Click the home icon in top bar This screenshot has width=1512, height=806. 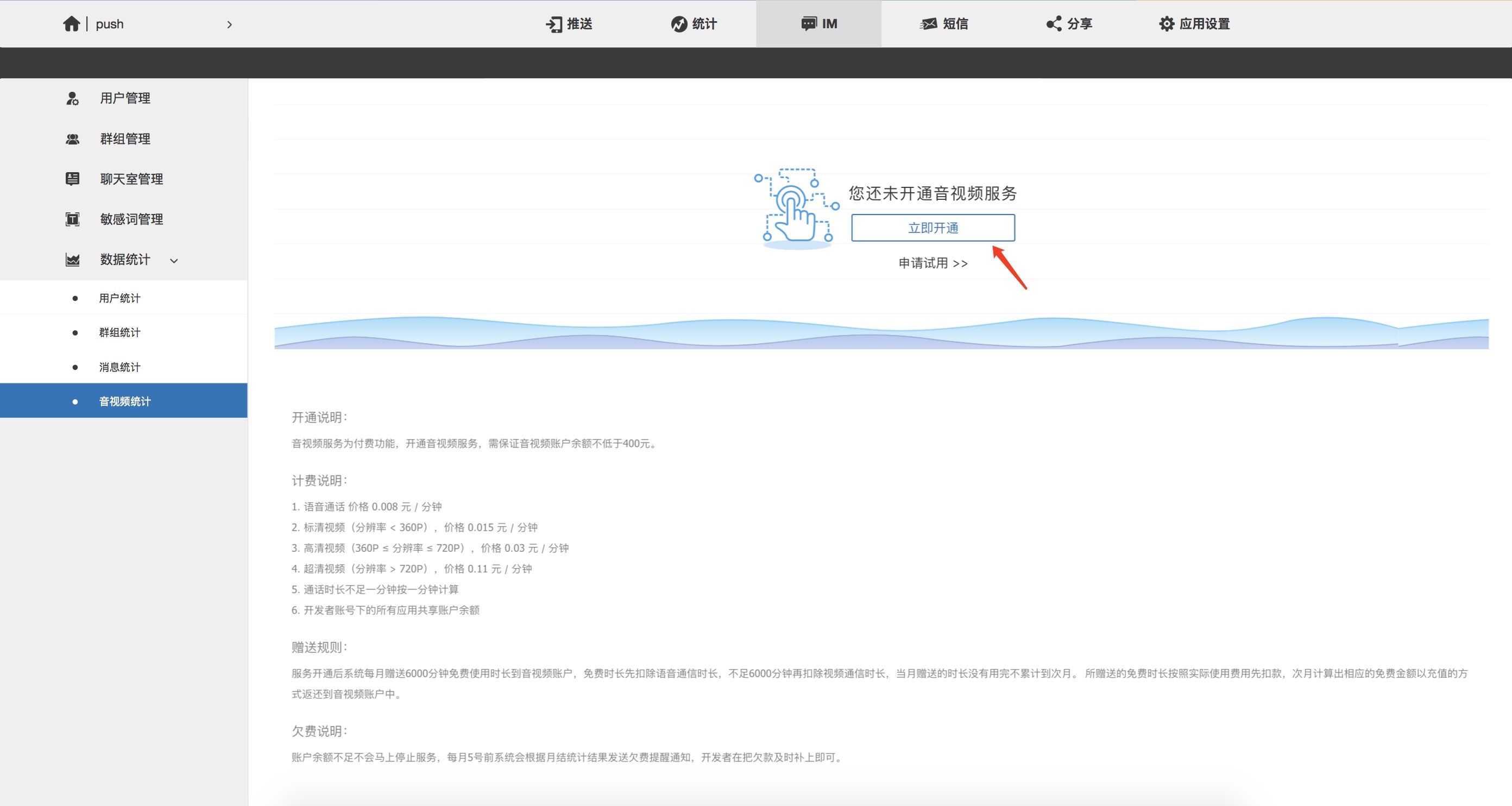click(x=71, y=23)
